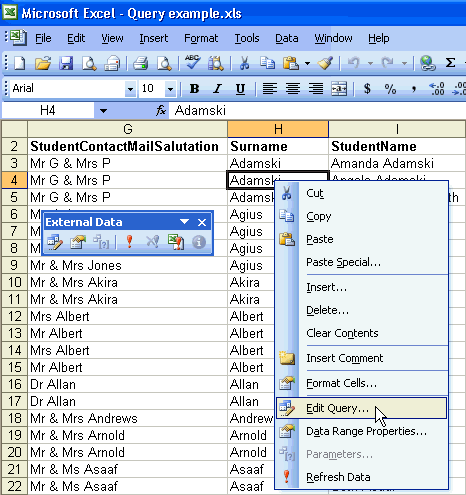This screenshot has width=466, height=495.
Task: Create a new workbook from the toolbar
Action: coord(19,63)
